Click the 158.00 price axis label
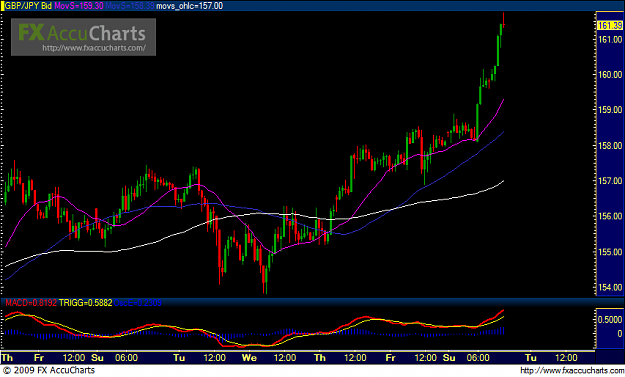625x377 pixels. point(610,145)
